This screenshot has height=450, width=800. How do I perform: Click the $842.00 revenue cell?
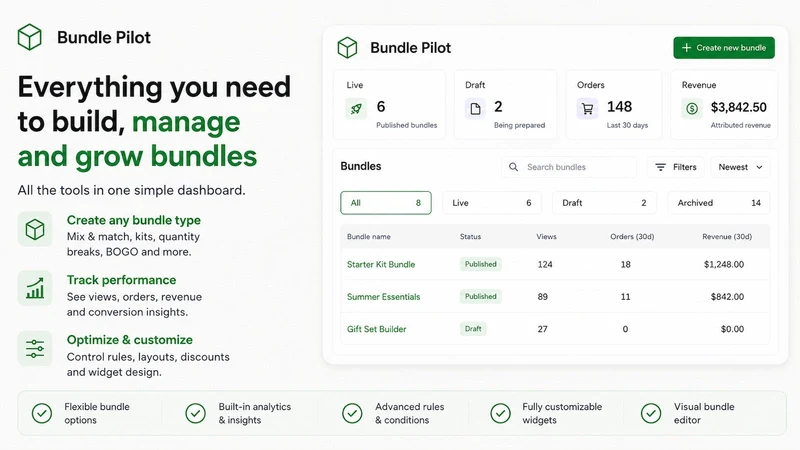pyautogui.click(x=728, y=296)
